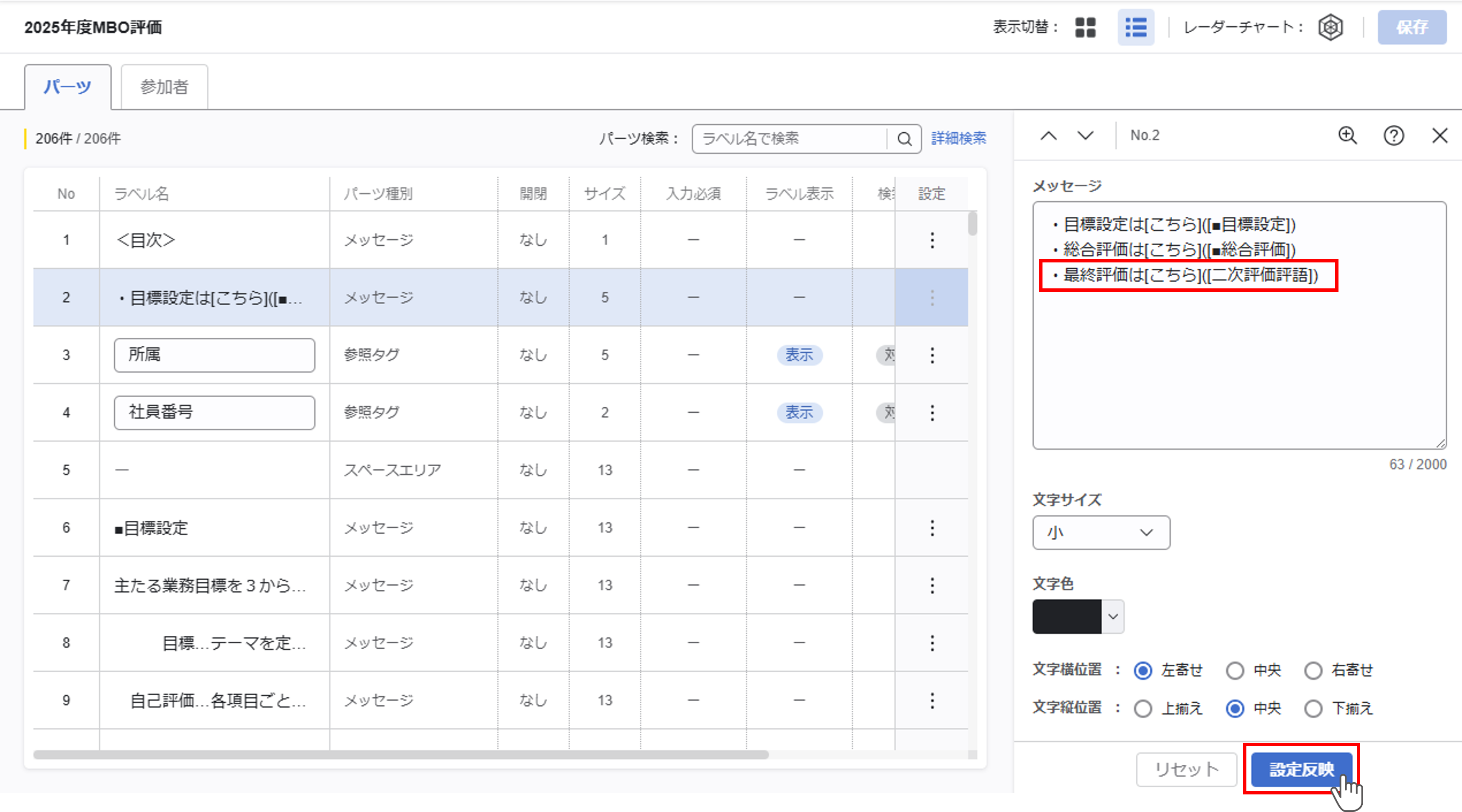Click the black text color swatch
The image size is (1462, 812).
click(x=1066, y=617)
